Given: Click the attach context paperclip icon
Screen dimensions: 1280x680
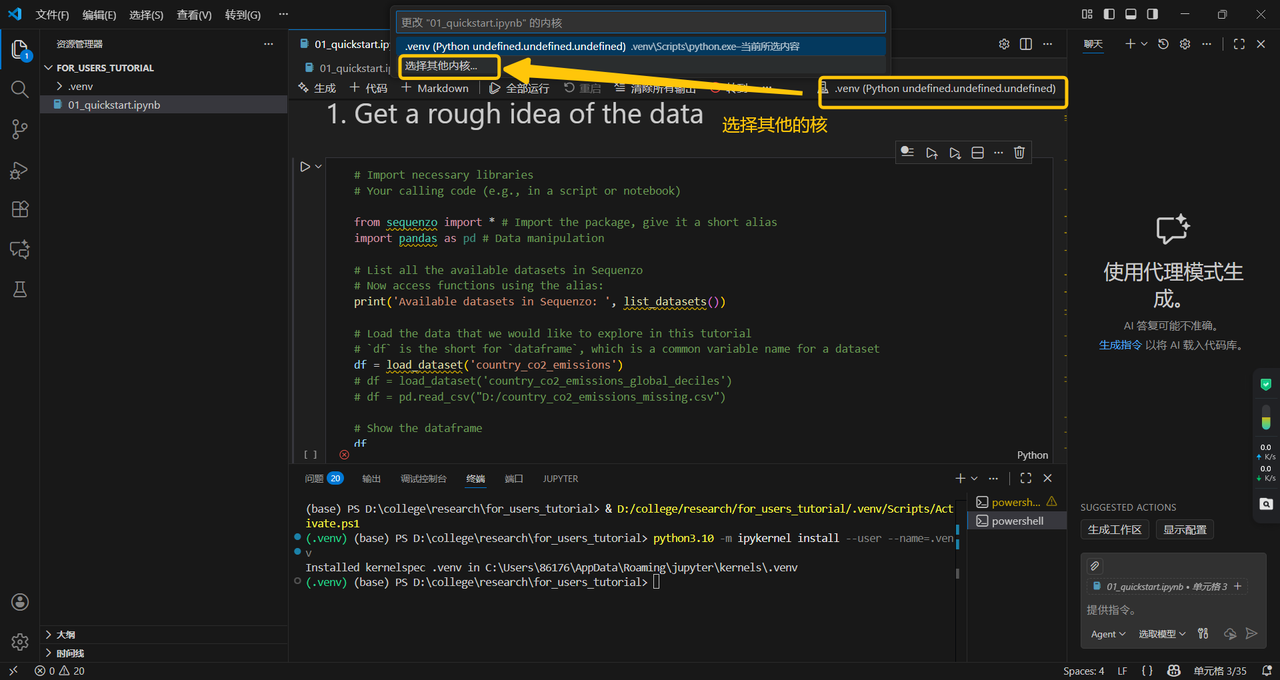Looking at the screenshot, I should [1095, 566].
